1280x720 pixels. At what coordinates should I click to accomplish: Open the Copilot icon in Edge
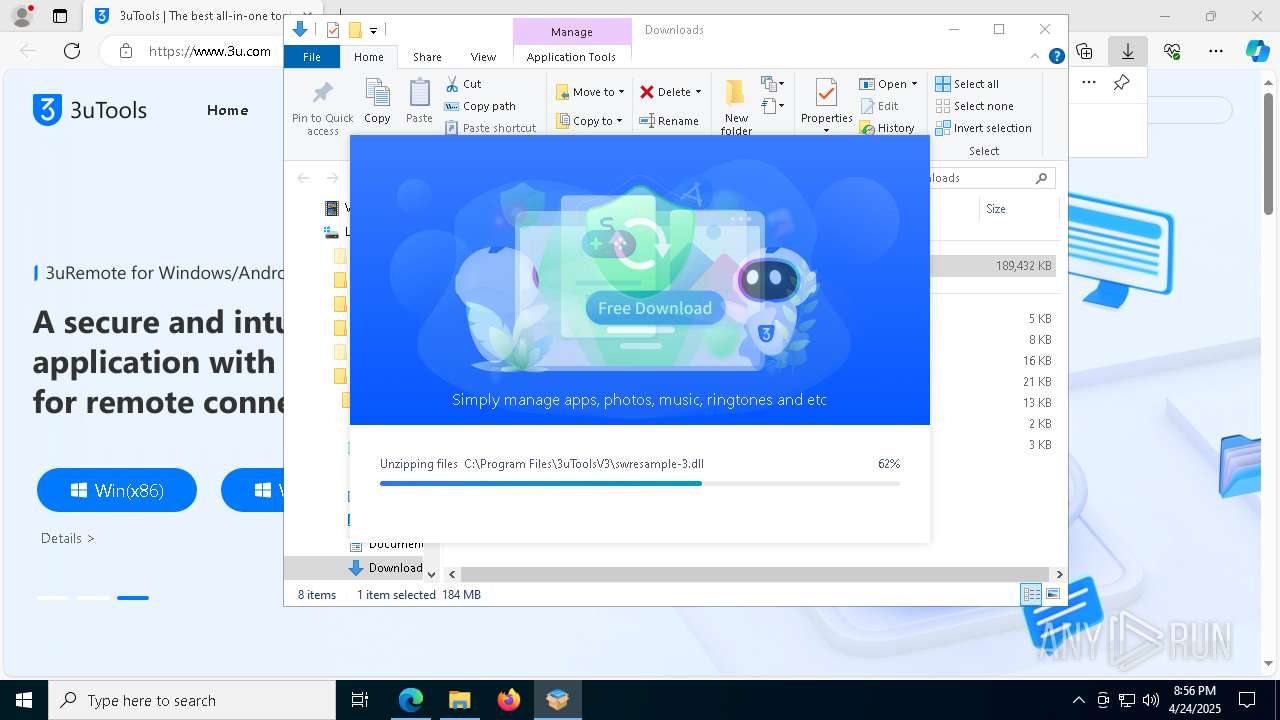[x=1257, y=51]
